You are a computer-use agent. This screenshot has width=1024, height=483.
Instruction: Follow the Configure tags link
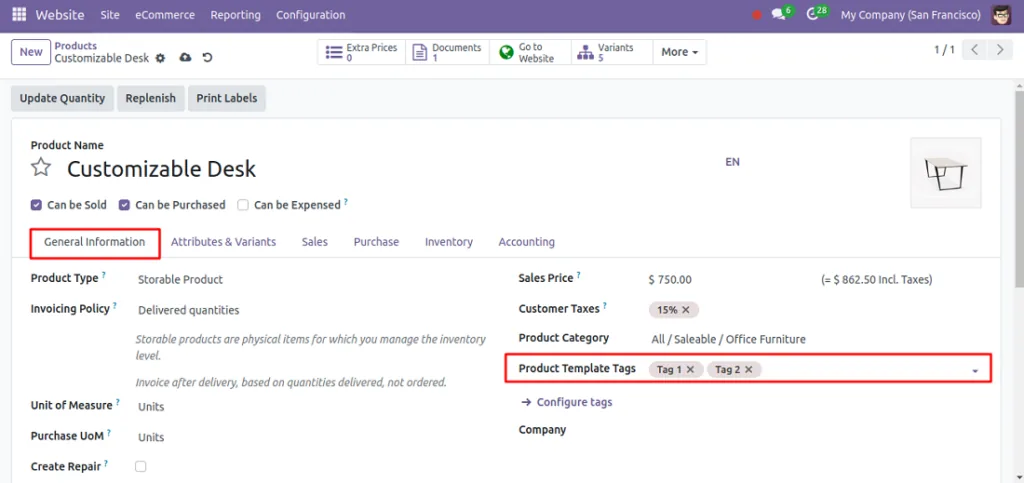tap(567, 402)
